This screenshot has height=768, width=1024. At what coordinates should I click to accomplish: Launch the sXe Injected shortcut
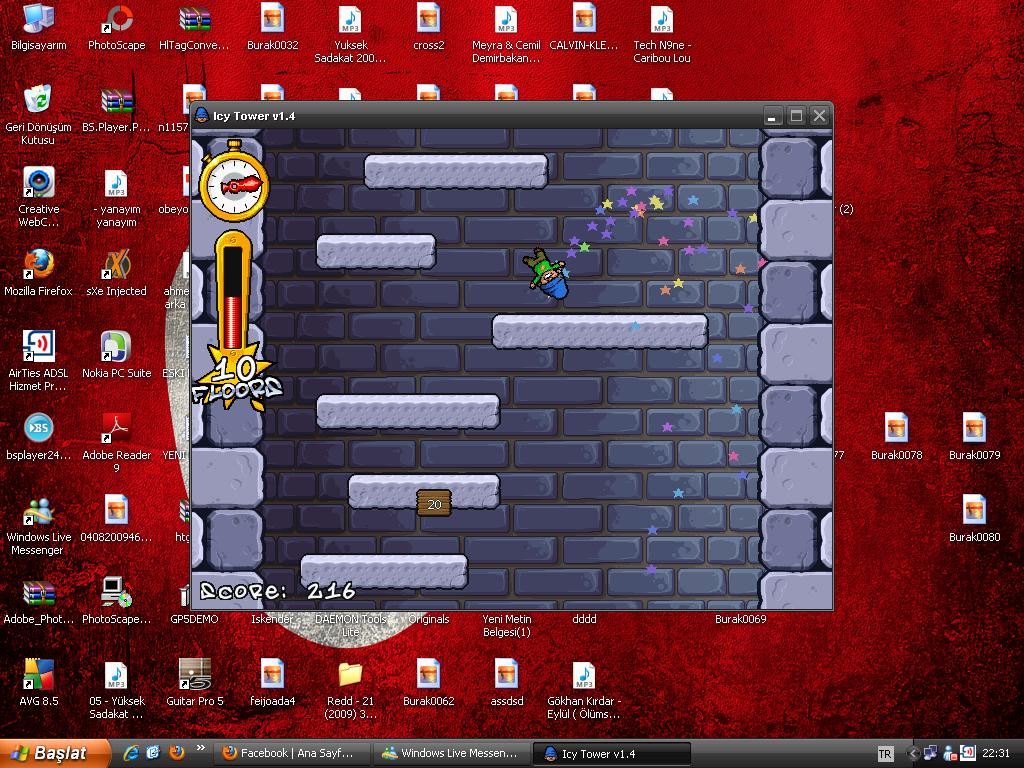point(116,273)
